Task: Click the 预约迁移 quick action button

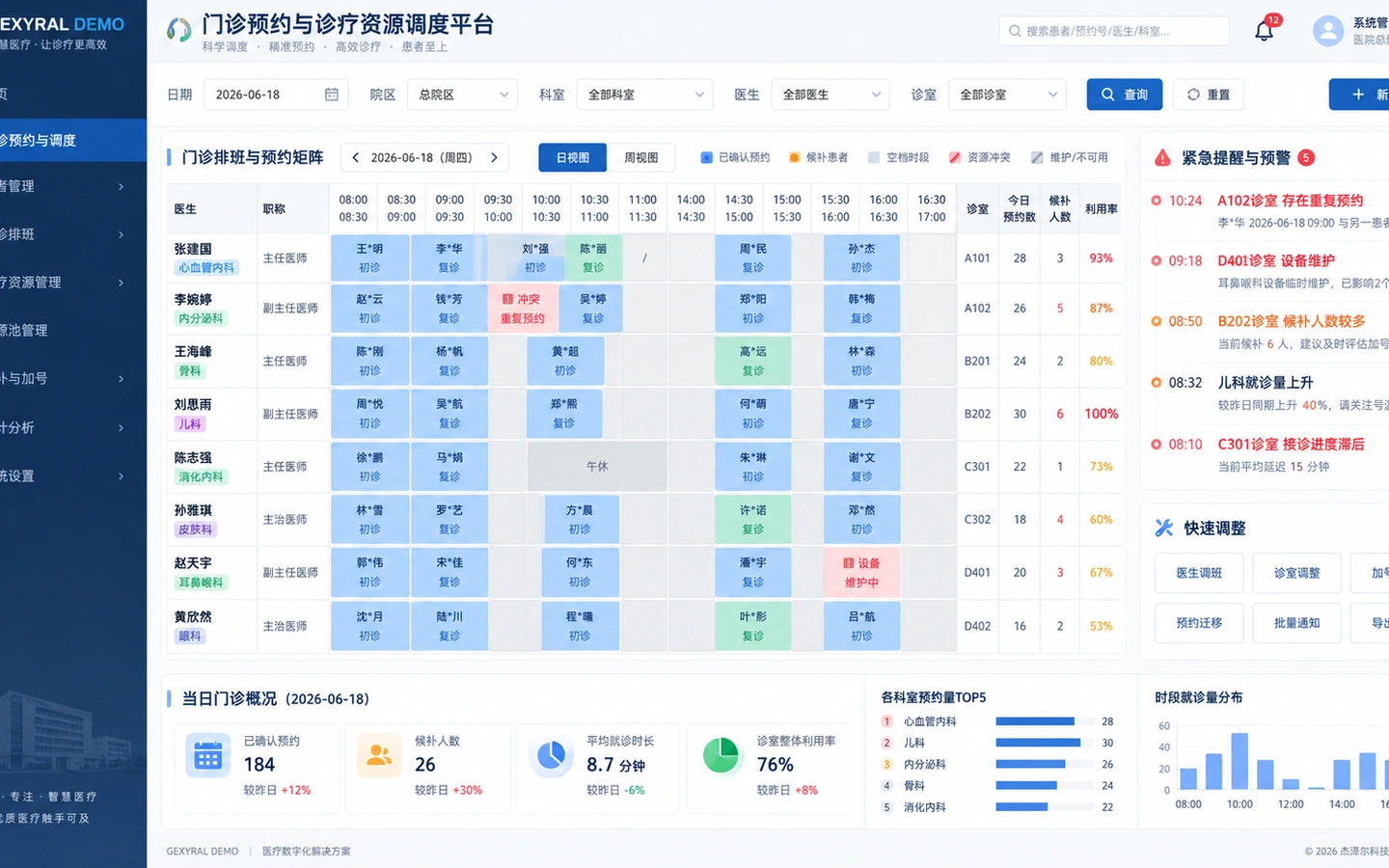Action: (1199, 623)
